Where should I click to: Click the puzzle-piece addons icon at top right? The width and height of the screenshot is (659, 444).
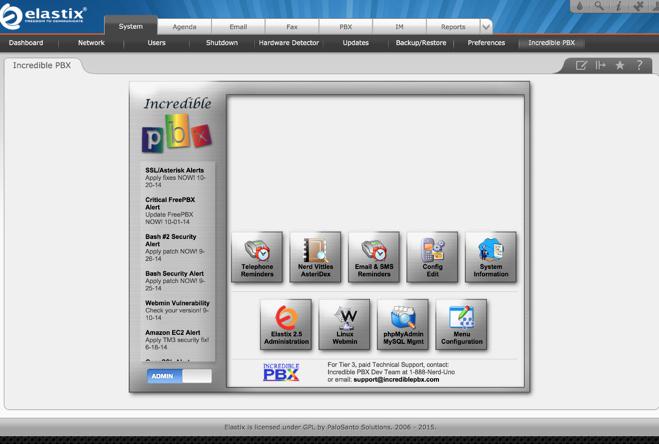pos(638,6)
